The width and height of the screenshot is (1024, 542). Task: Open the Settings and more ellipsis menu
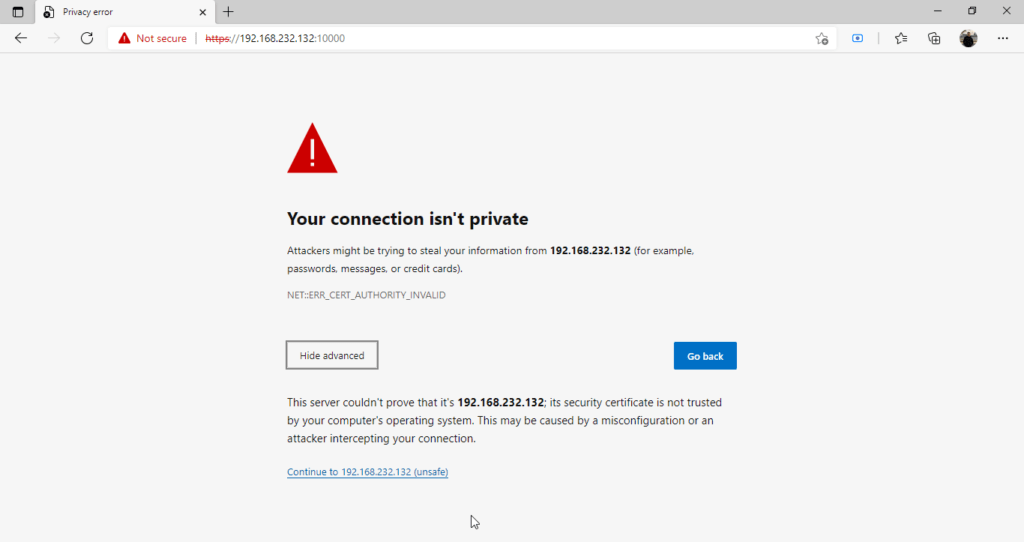pos(1002,39)
